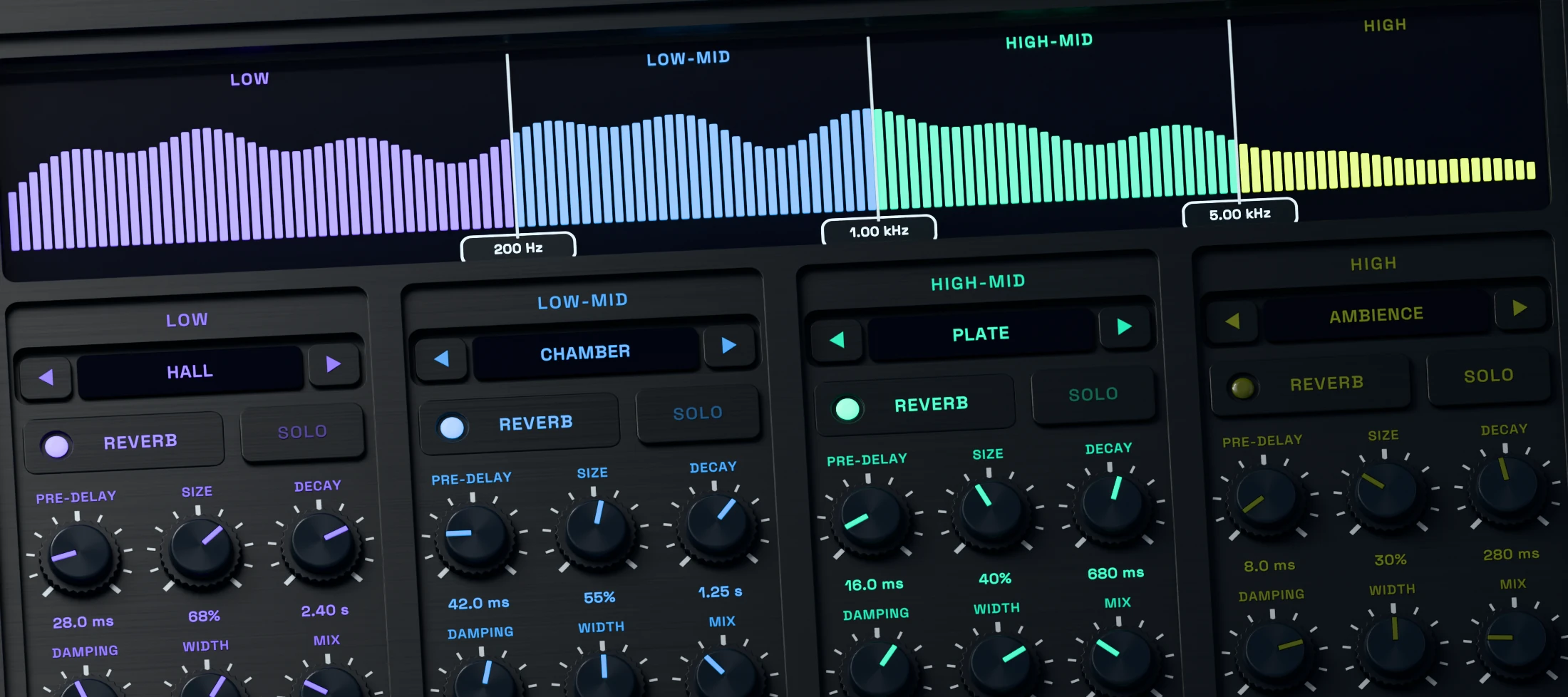Click the 16.0 ms pre-delay value
The width and height of the screenshot is (1568, 697).
[874, 584]
